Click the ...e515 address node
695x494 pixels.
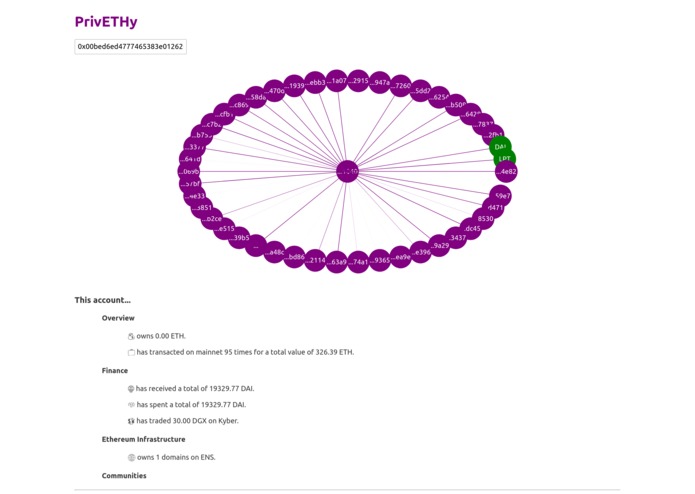(224, 229)
